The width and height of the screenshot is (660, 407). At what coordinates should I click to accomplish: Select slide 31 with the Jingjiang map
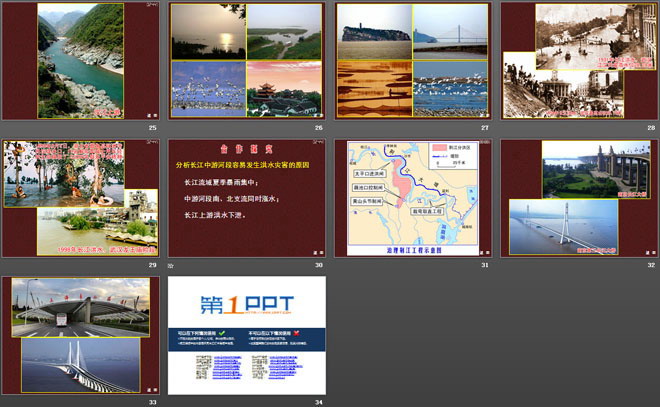pos(413,198)
